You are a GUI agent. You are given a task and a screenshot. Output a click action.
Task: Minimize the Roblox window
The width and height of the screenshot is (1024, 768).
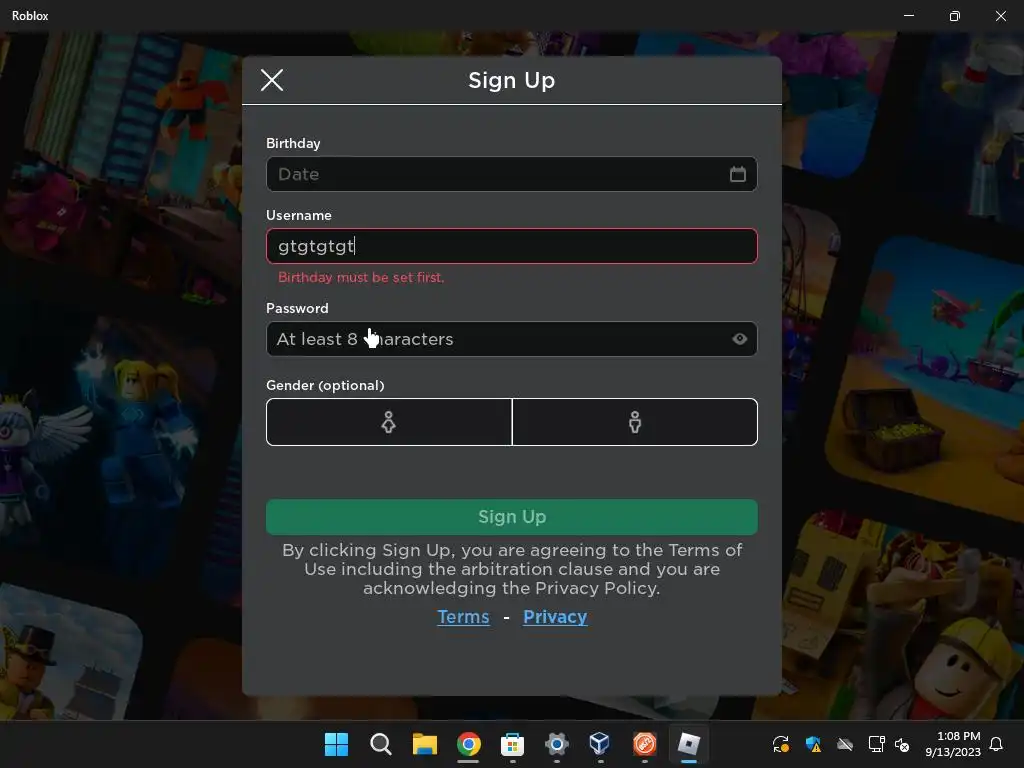click(908, 15)
